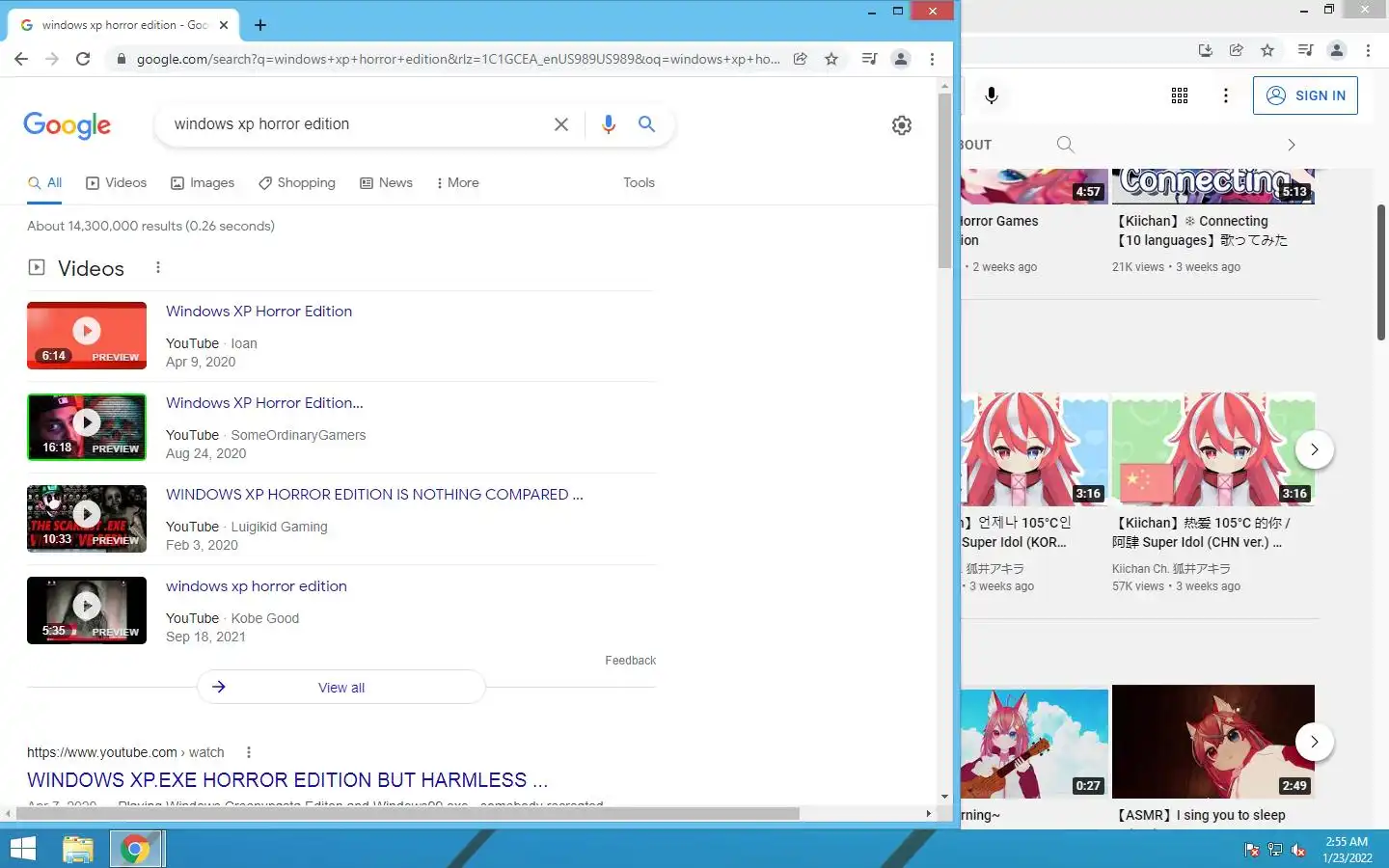Play the 16:18 video preview thumbnail
Viewport: 1389px width, 868px height.
pyautogui.click(x=87, y=427)
